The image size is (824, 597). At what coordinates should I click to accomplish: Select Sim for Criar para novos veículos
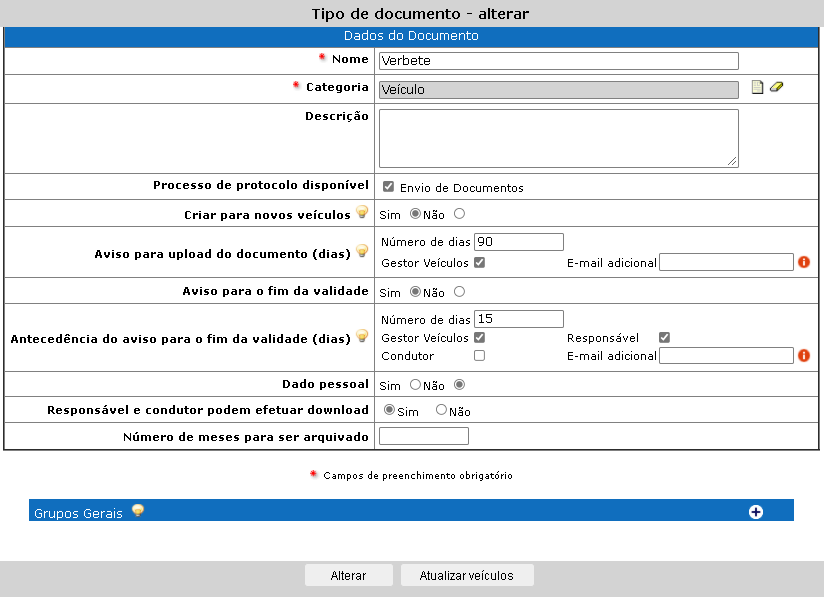pos(415,214)
